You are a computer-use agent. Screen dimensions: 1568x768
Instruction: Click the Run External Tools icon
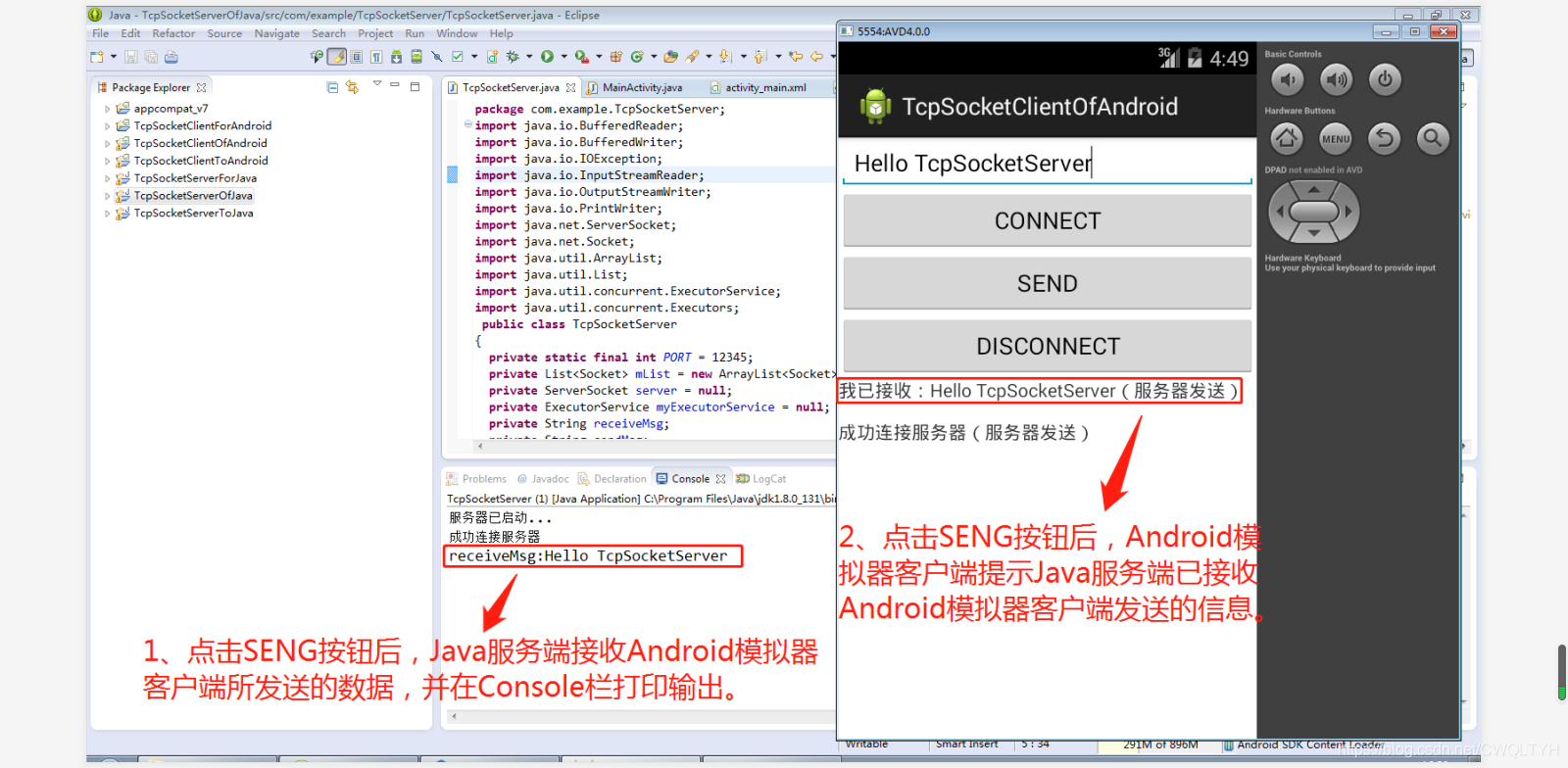[x=582, y=57]
